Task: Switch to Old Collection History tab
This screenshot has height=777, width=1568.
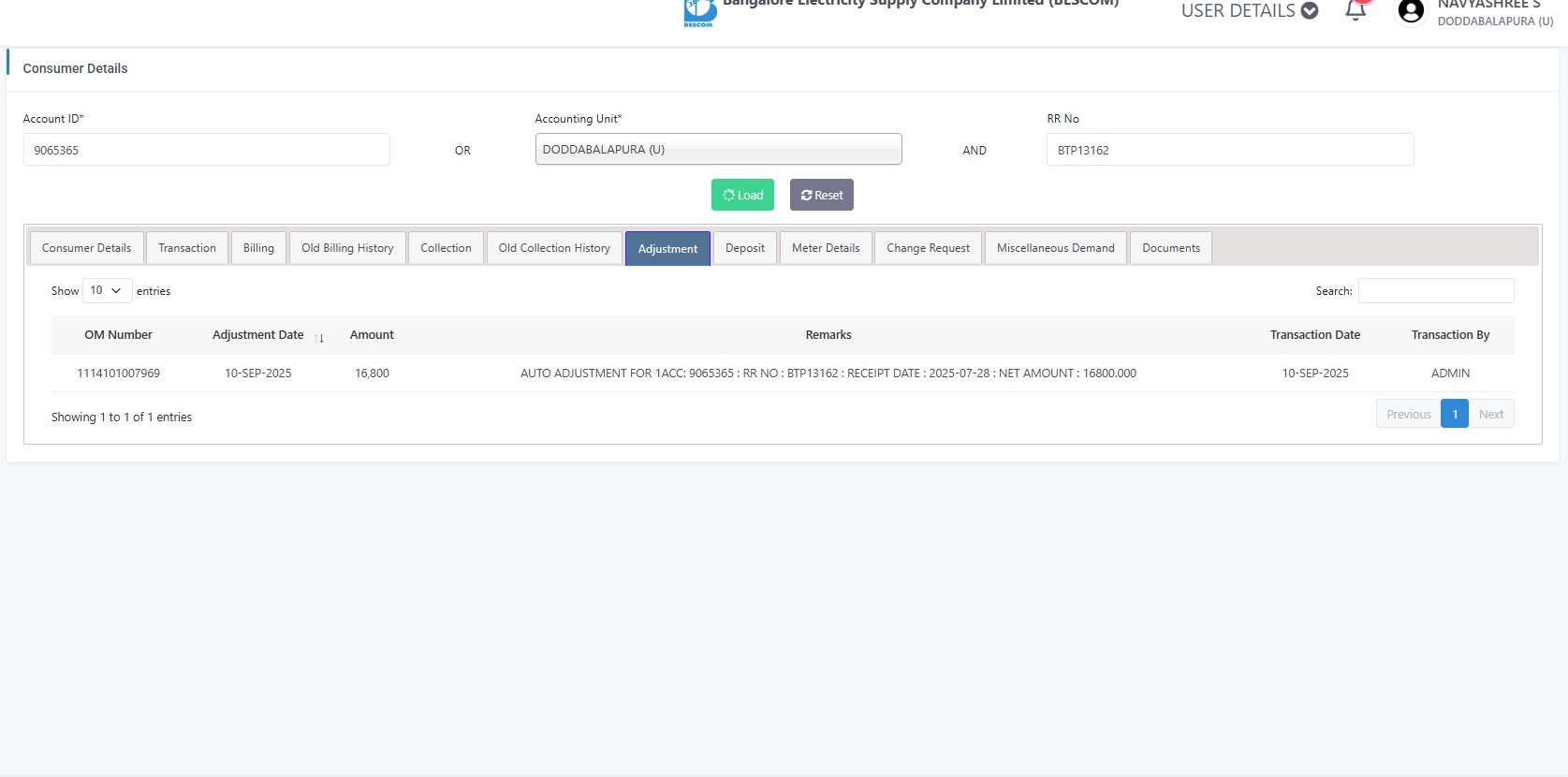Action: pos(554,248)
